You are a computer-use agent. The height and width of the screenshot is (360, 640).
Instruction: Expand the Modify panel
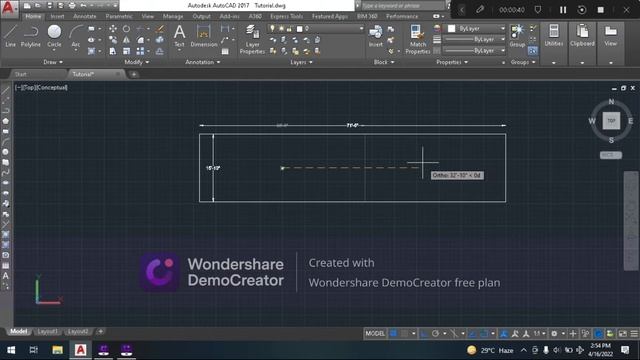click(137, 62)
